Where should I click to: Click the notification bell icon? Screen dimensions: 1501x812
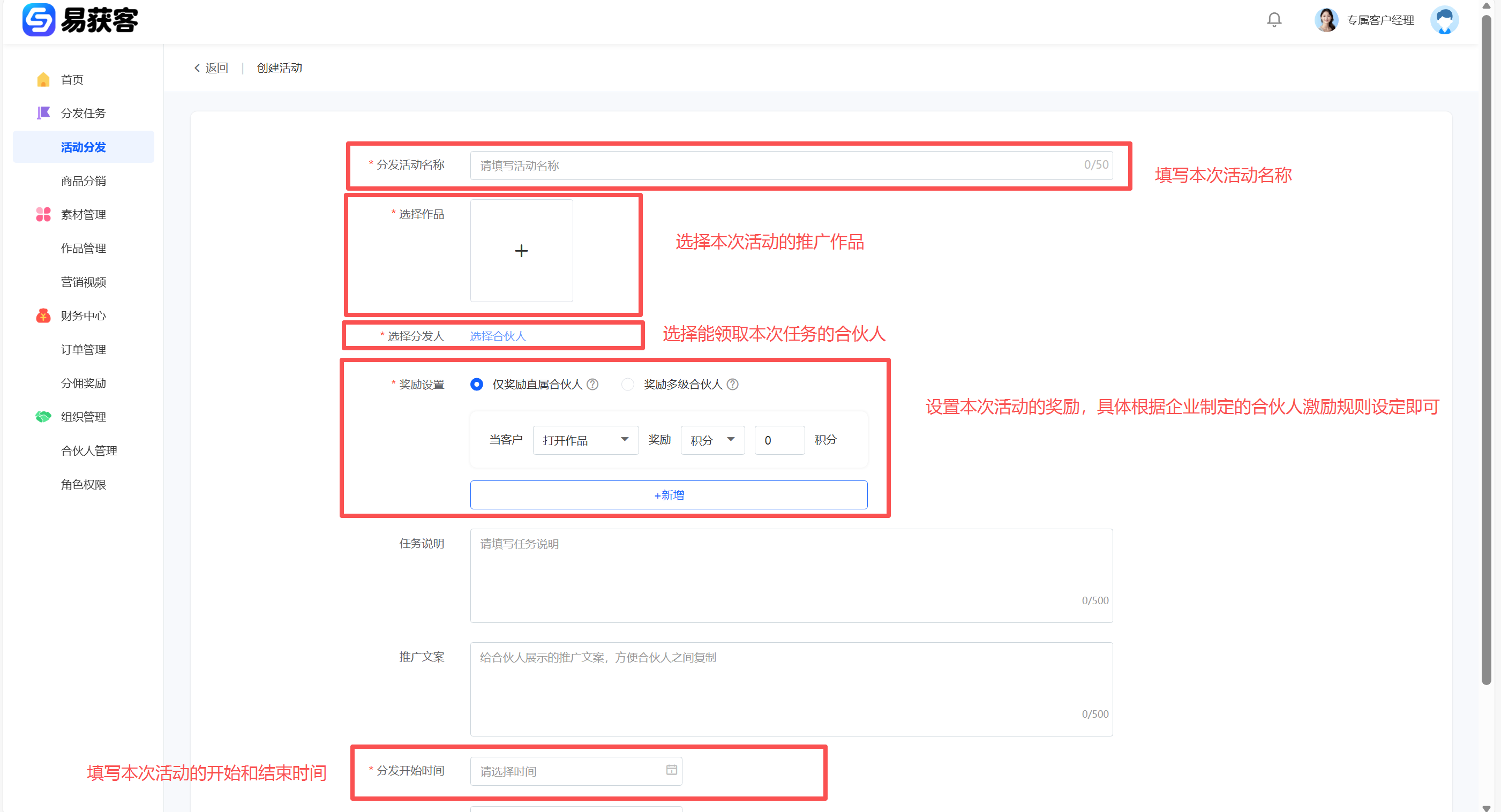coord(1274,20)
